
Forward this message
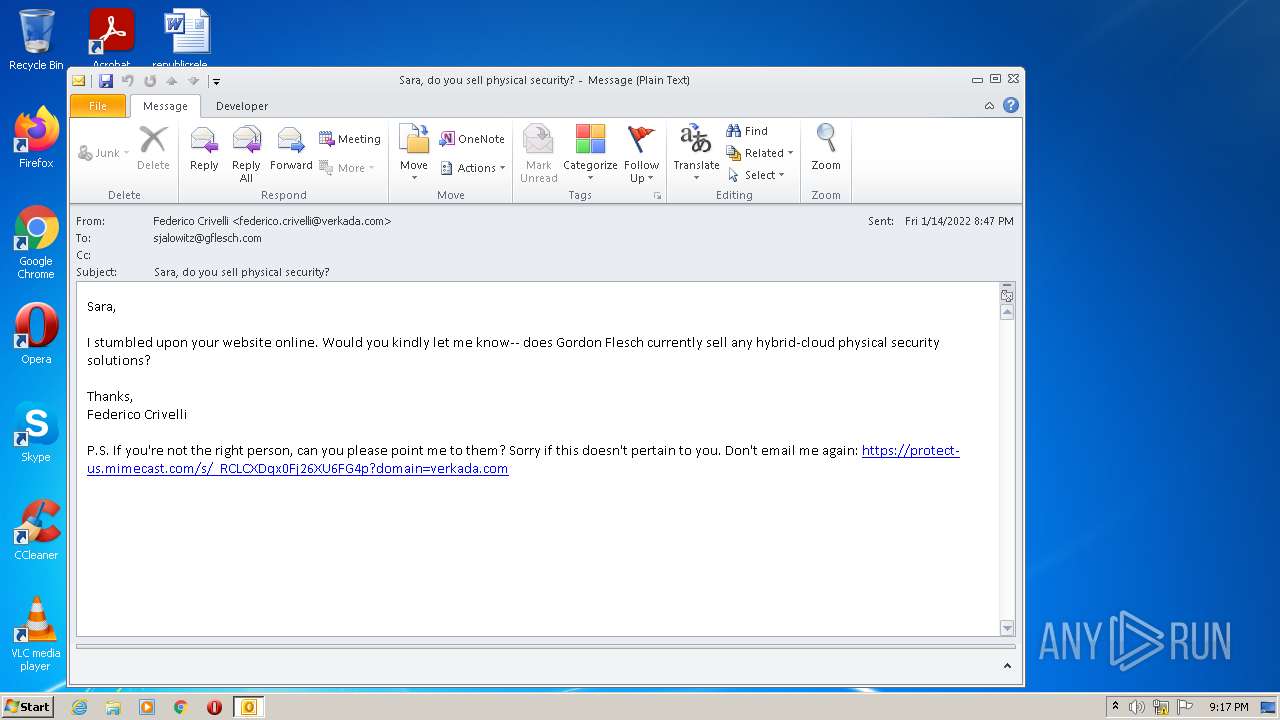coord(291,148)
